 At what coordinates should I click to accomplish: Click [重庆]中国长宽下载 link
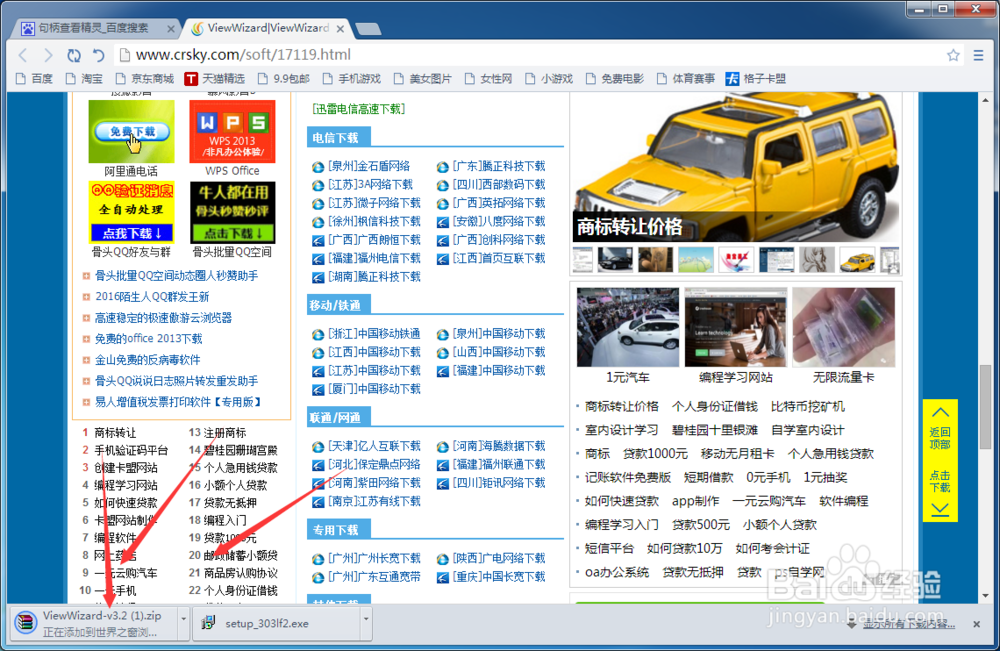pos(499,577)
